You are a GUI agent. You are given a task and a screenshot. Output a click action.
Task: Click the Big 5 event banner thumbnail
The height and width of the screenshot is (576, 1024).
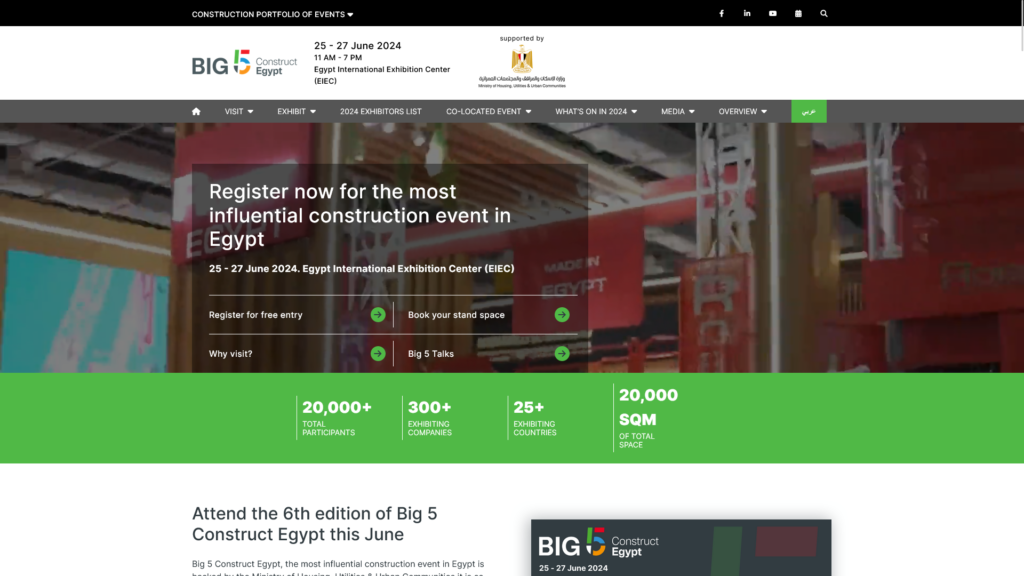tap(681, 548)
